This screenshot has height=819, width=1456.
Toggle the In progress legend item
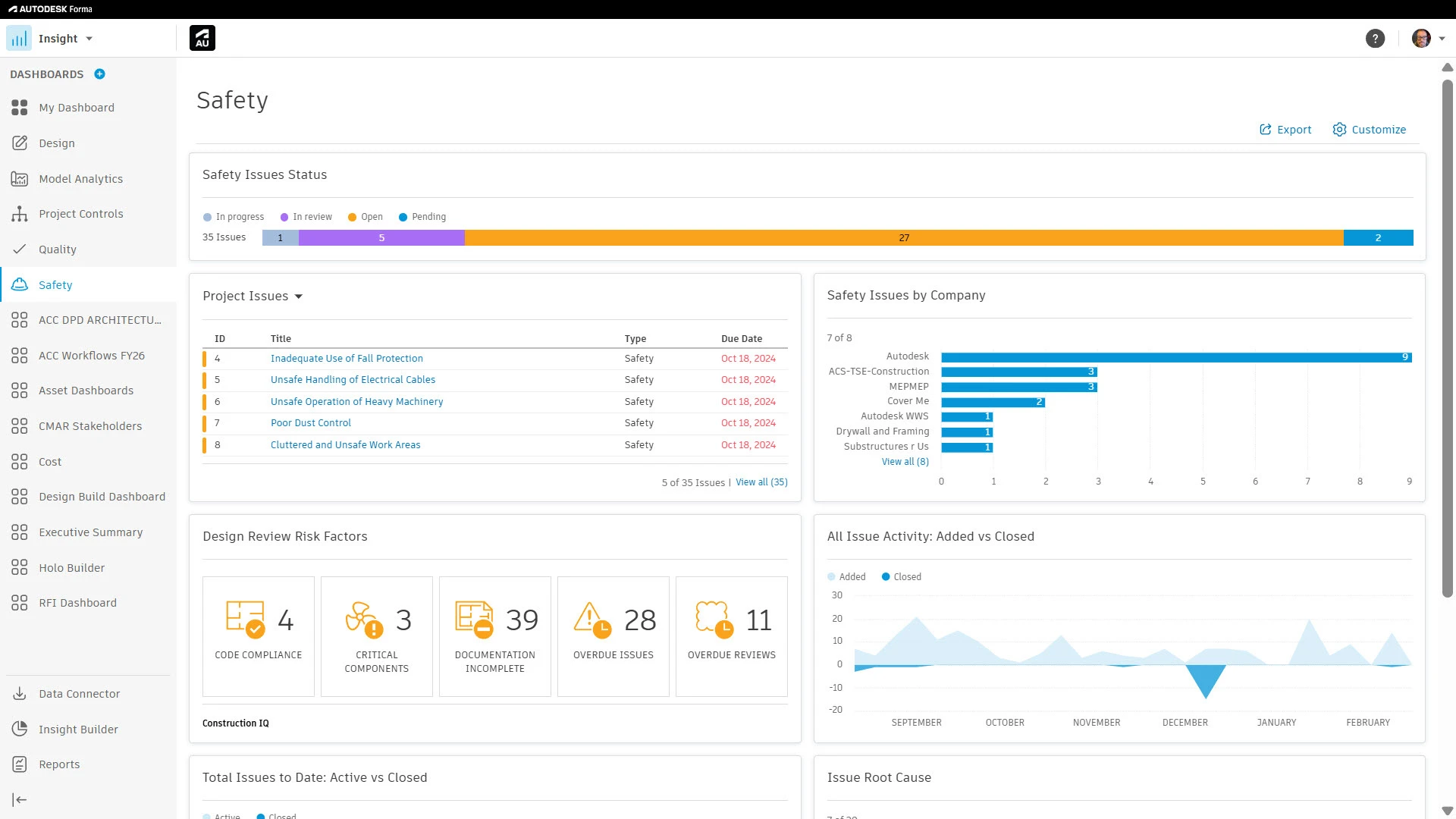234,217
